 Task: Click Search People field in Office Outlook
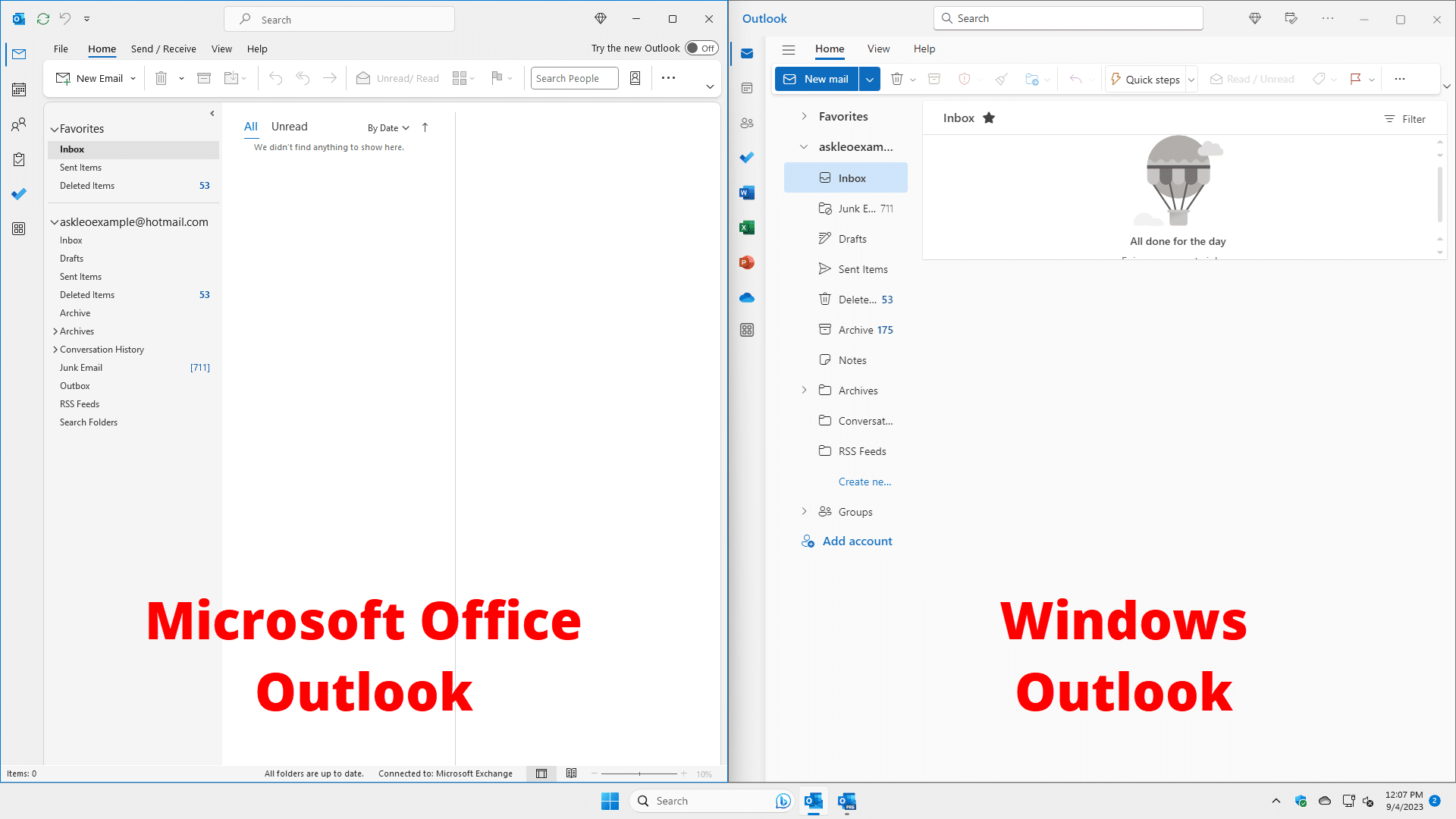click(574, 78)
